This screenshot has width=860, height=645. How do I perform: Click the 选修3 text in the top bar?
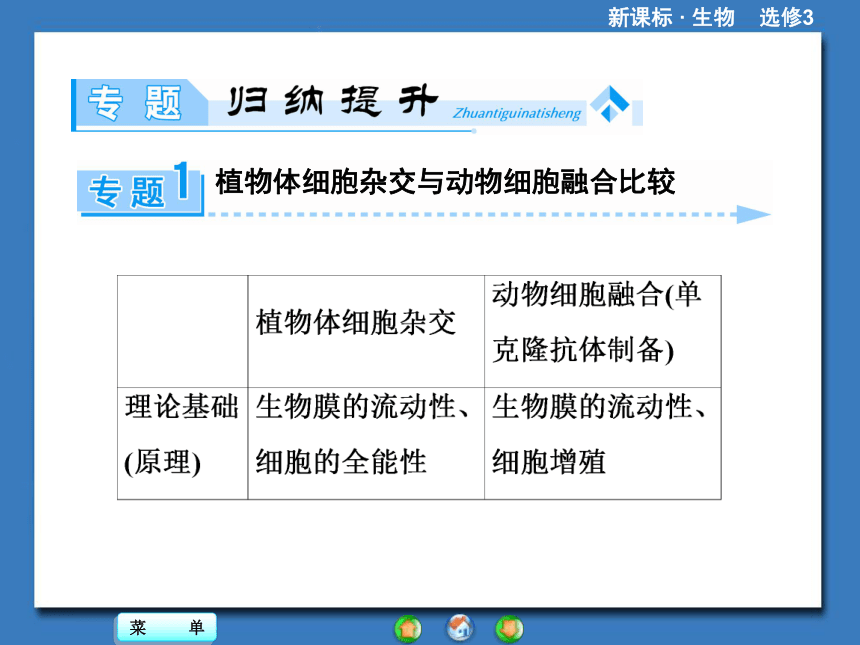click(x=786, y=17)
